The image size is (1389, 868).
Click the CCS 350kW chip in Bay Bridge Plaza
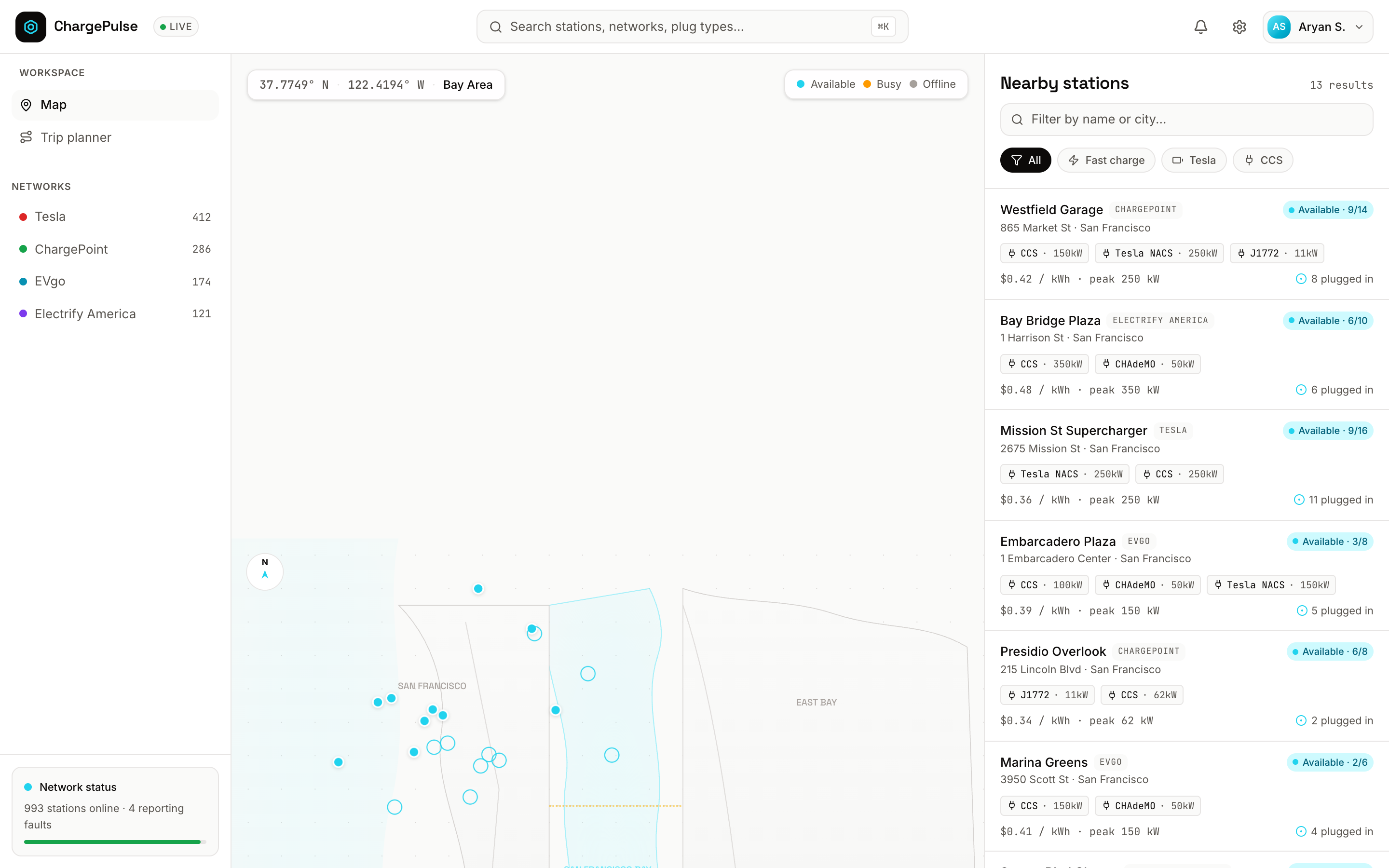point(1044,364)
